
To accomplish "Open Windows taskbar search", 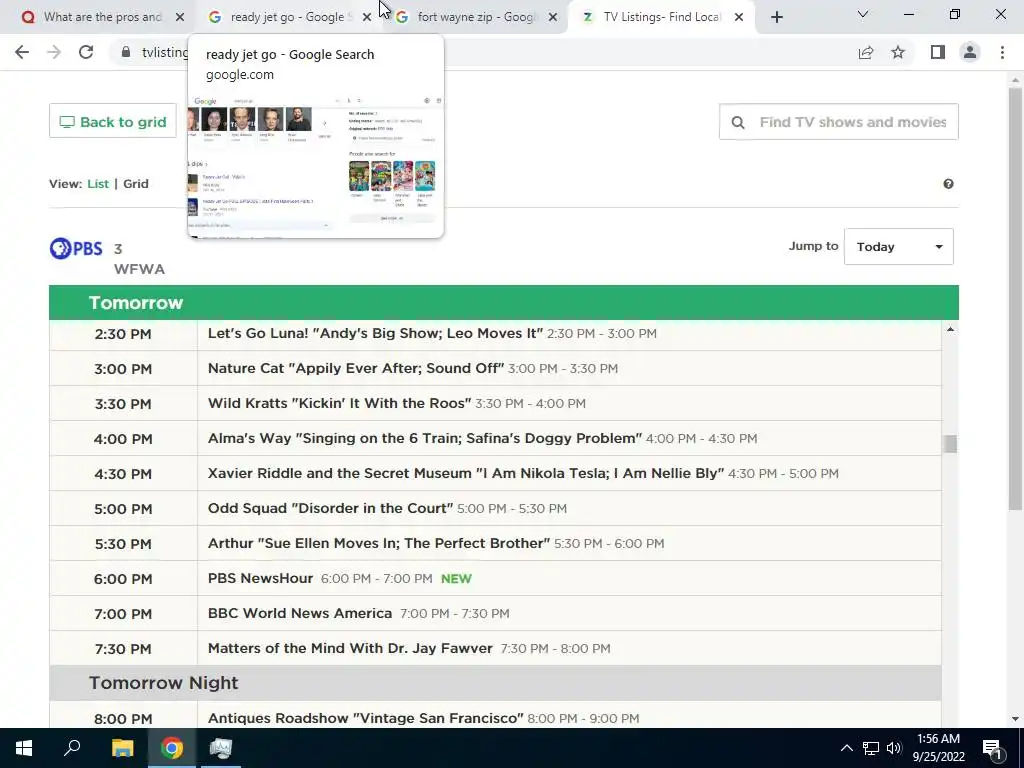I will (72, 748).
